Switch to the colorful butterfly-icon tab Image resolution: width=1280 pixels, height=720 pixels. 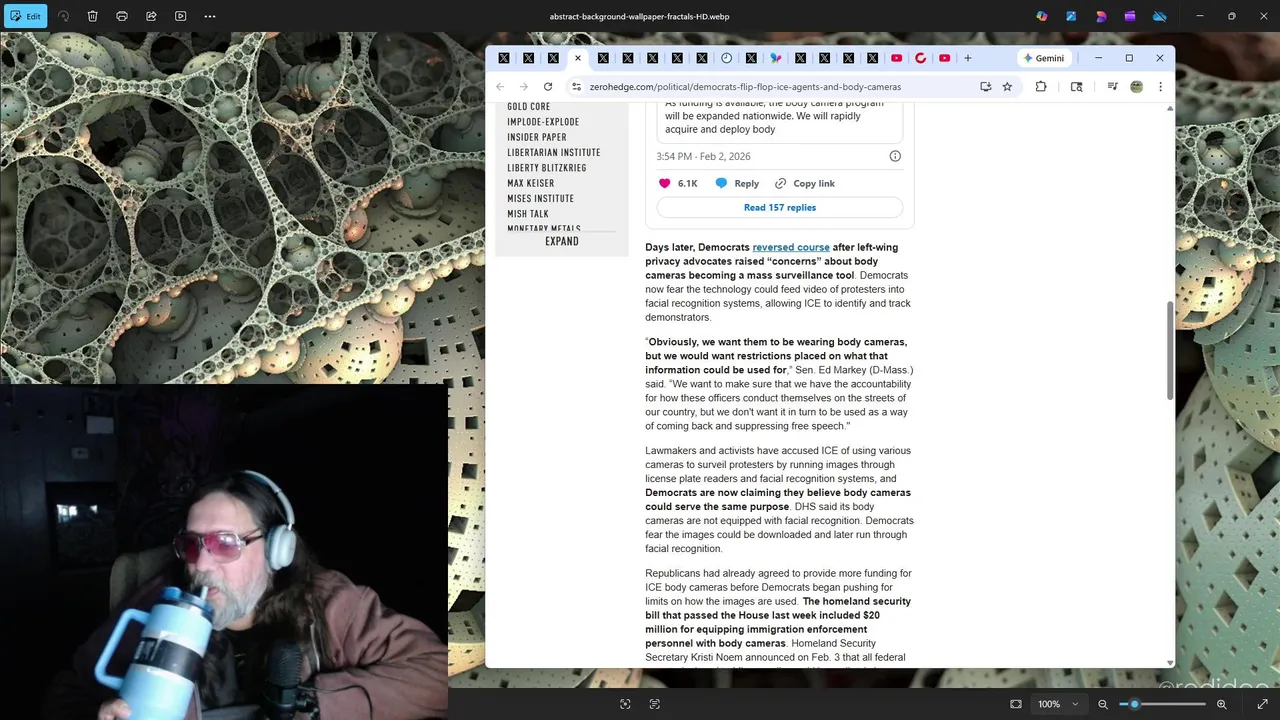point(775,58)
